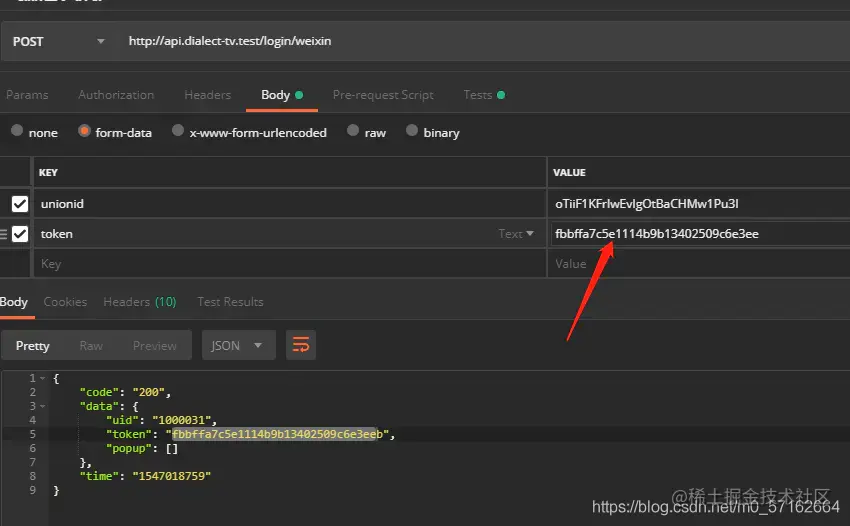Click the unionid key cell
This screenshot has height=526, width=850.
coord(290,204)
